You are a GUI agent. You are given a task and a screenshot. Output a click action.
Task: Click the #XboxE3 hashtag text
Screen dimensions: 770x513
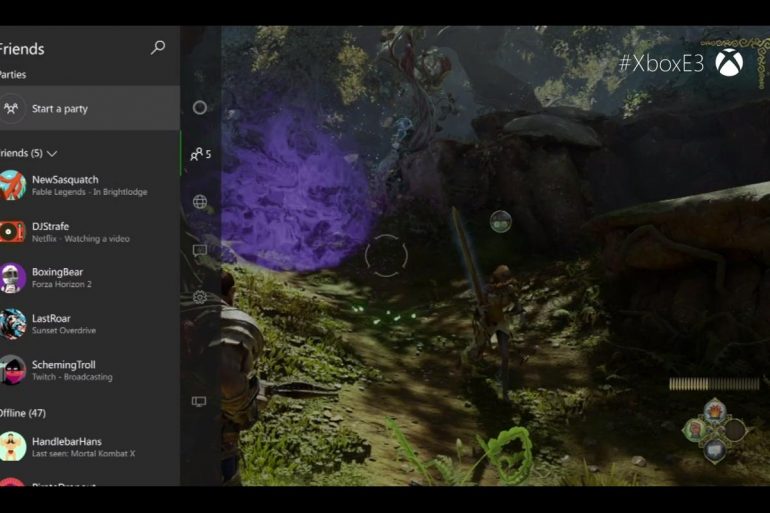click(660, 64)
